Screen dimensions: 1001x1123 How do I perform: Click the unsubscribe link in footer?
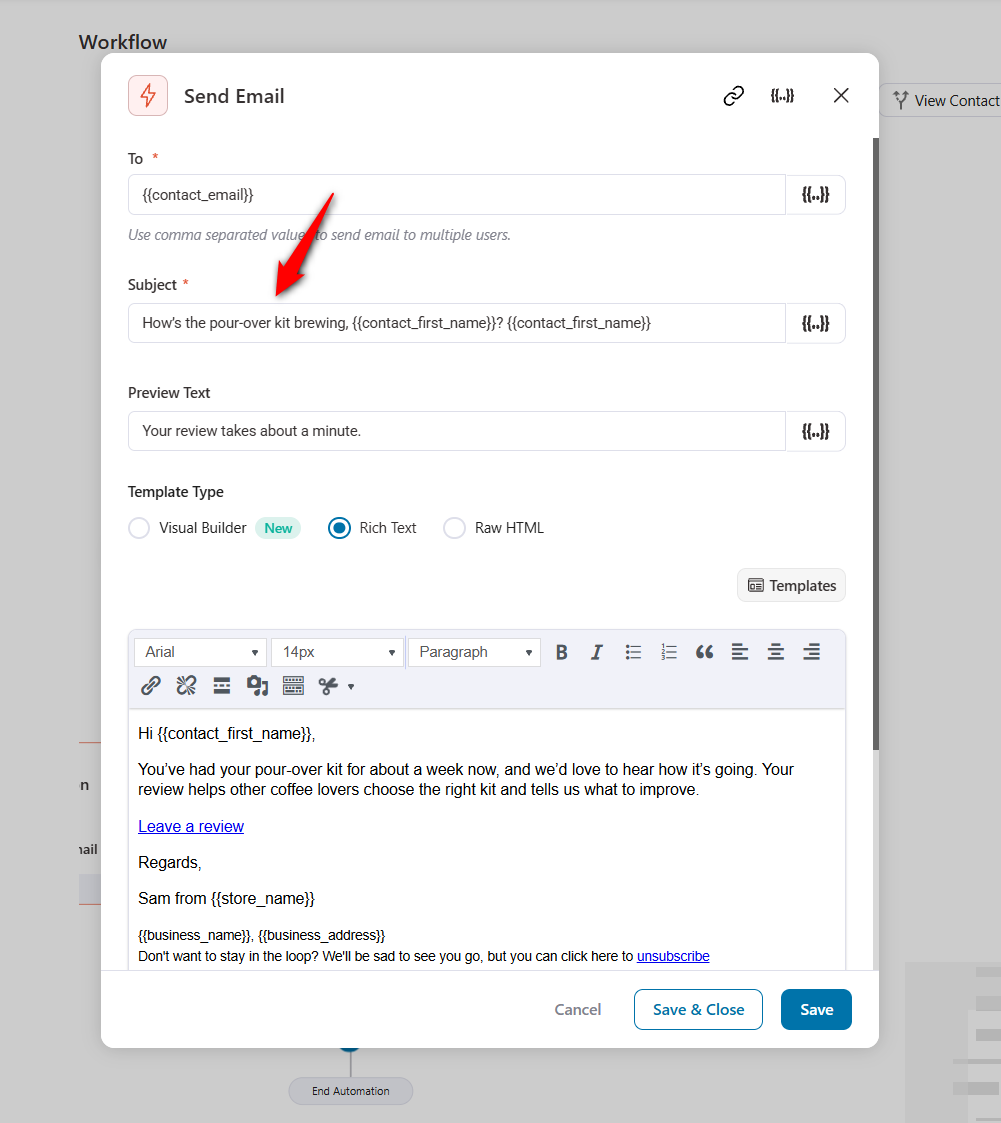click(x=673, y=956)
